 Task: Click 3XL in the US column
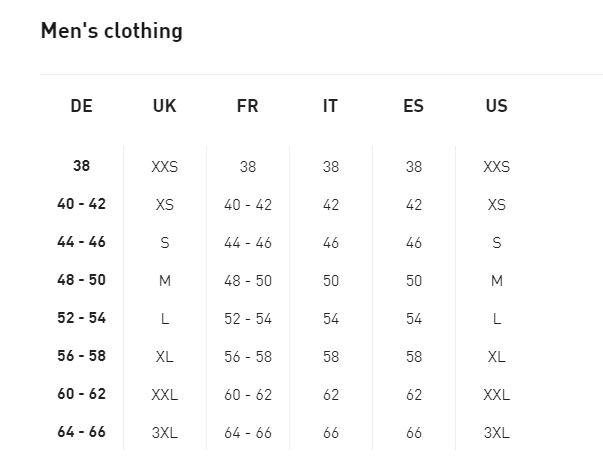click(496, 433)
